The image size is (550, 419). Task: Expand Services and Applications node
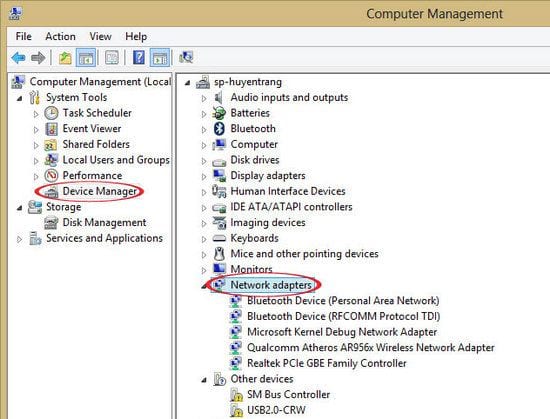(19, 239)
